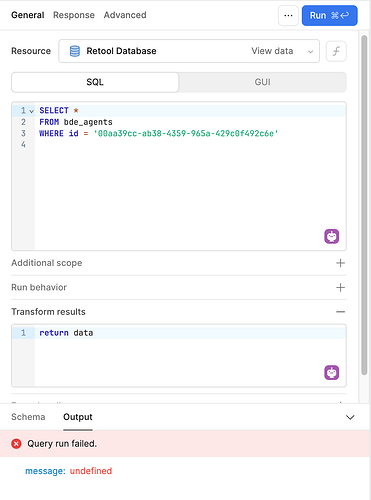
Task: Click the 'Query run failed.' message
Action: [62, 444]
